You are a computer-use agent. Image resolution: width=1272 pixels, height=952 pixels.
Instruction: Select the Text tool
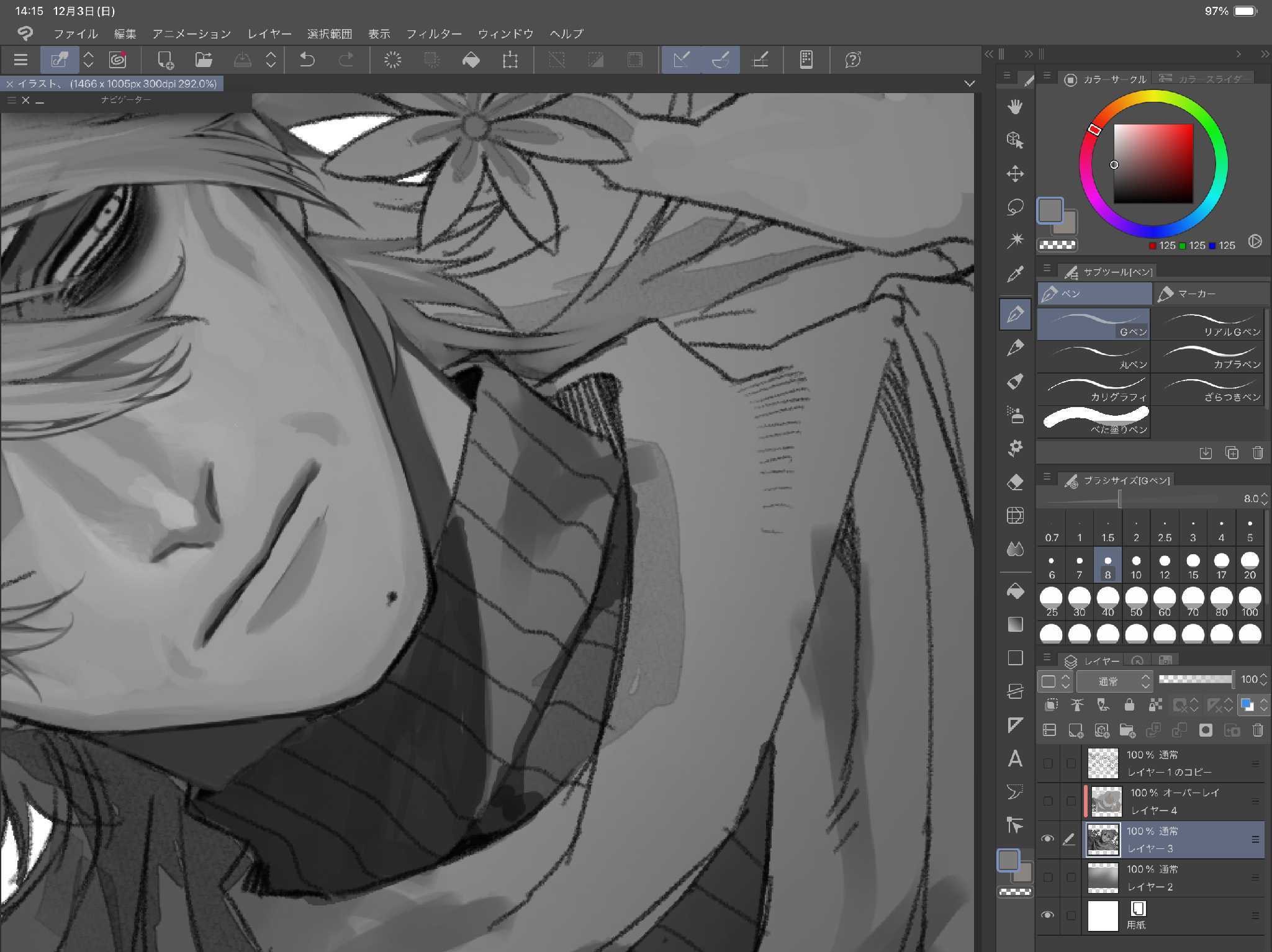[1015, 758]
